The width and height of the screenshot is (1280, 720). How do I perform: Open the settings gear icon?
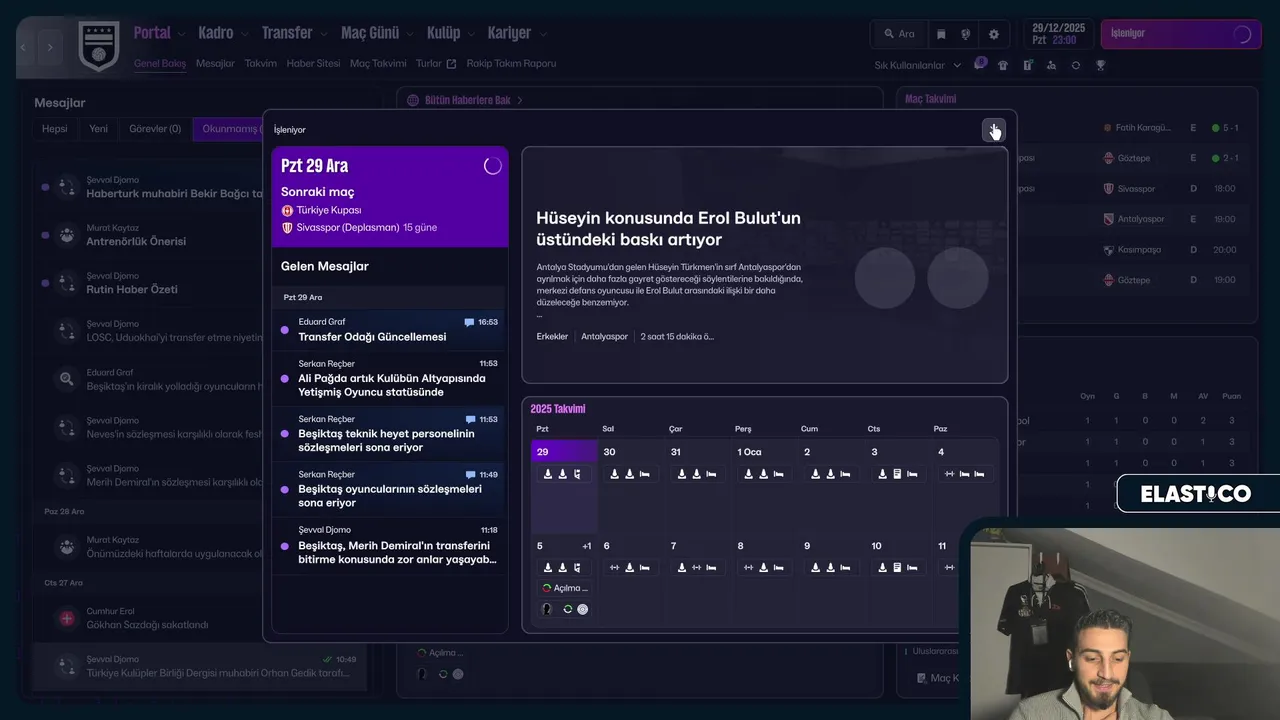tap(994, 34)
